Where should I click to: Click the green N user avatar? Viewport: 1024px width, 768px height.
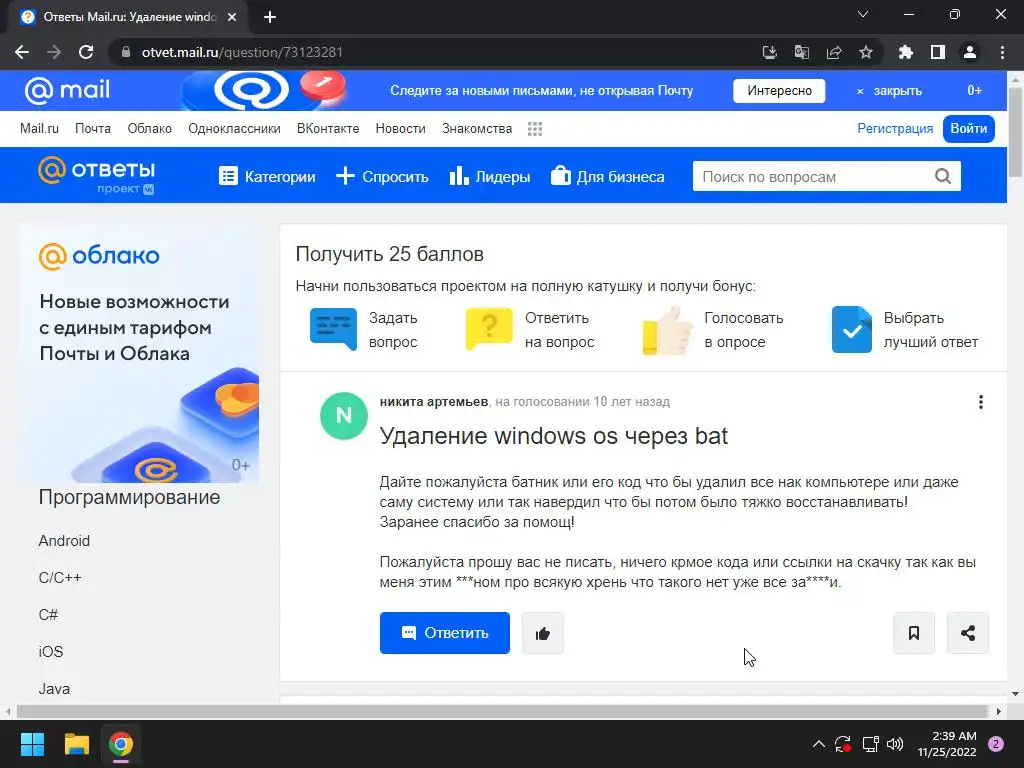(344, 416)
